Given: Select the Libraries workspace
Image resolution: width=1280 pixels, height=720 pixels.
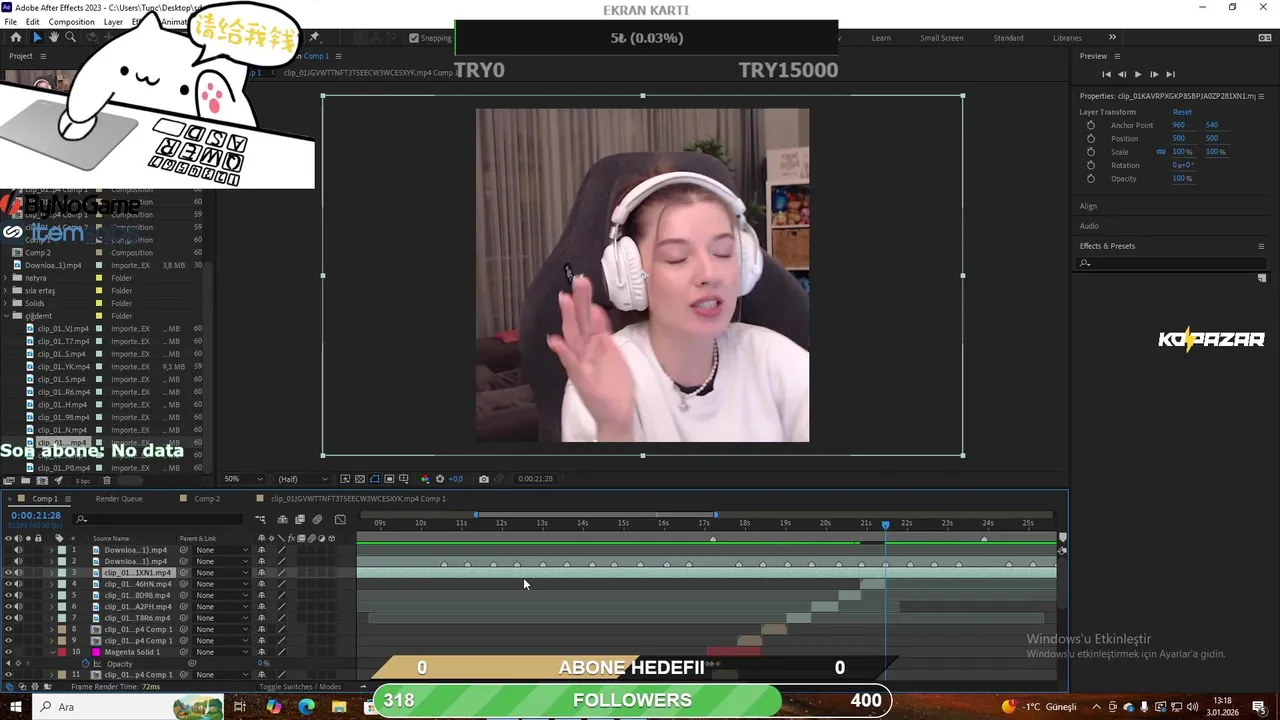Looking at the screenshot, I should click(x=1067, y=38).
